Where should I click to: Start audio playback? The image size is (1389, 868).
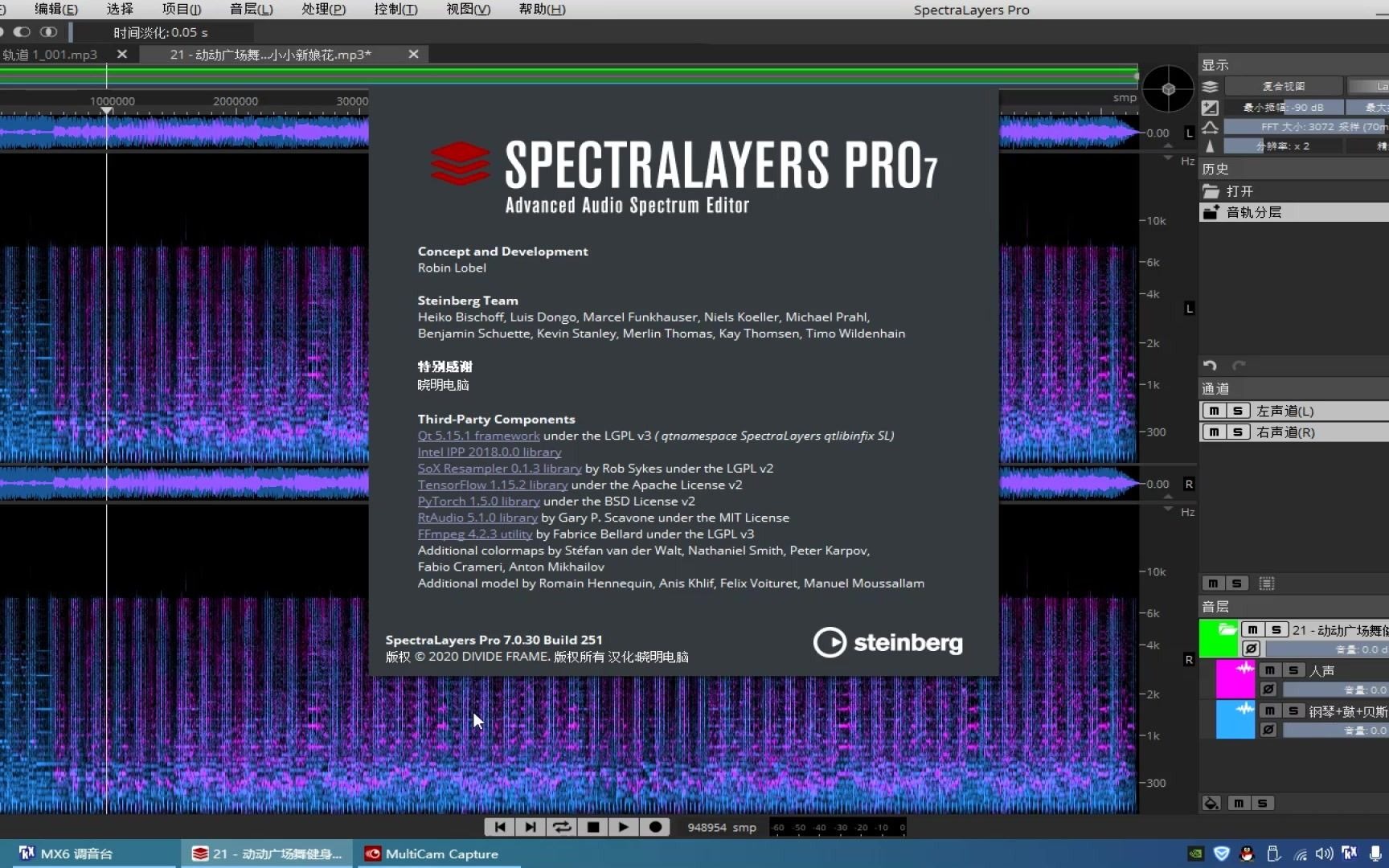624,827
